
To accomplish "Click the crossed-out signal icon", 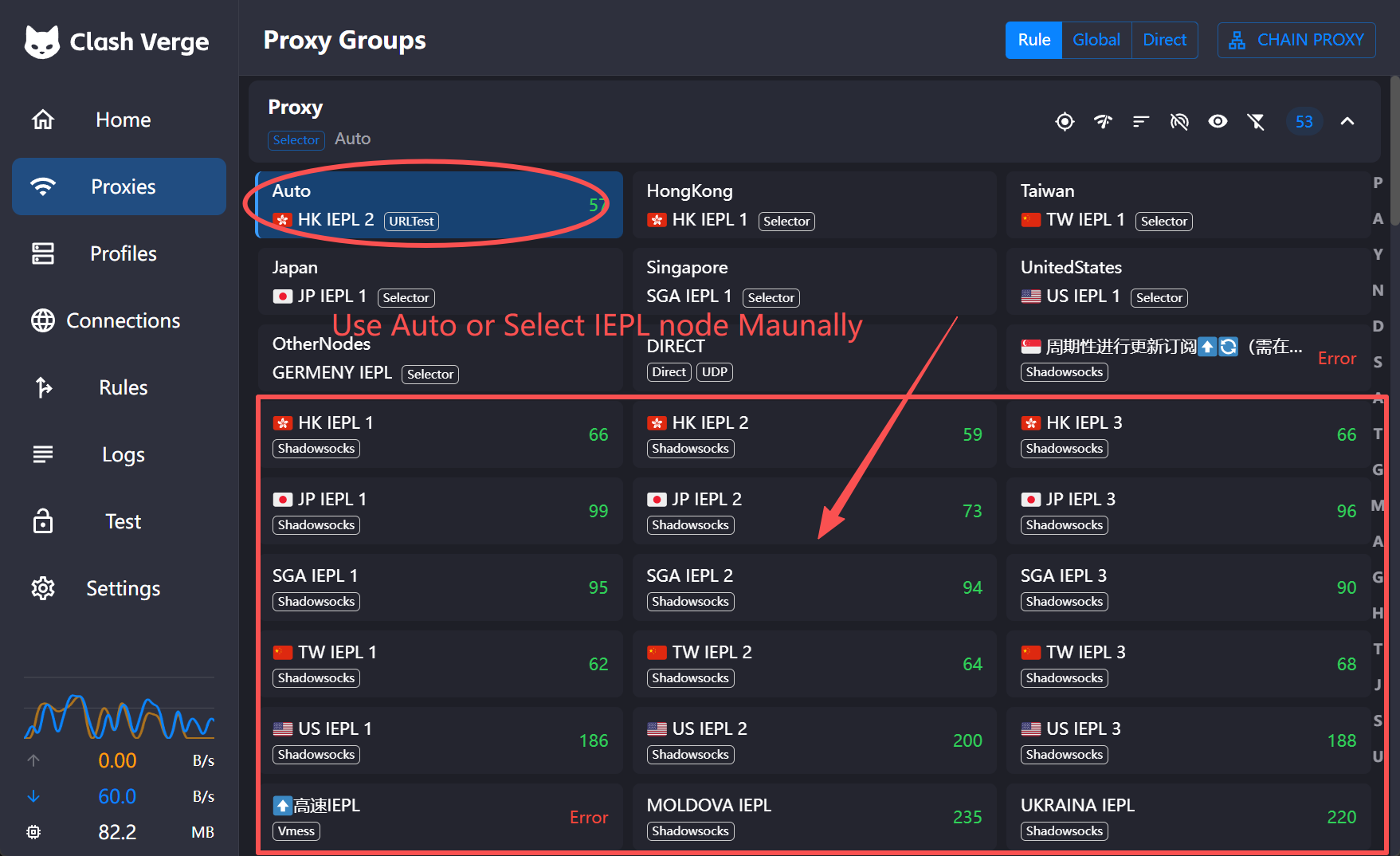I will pyautogui.click(x=1179, y=121).
